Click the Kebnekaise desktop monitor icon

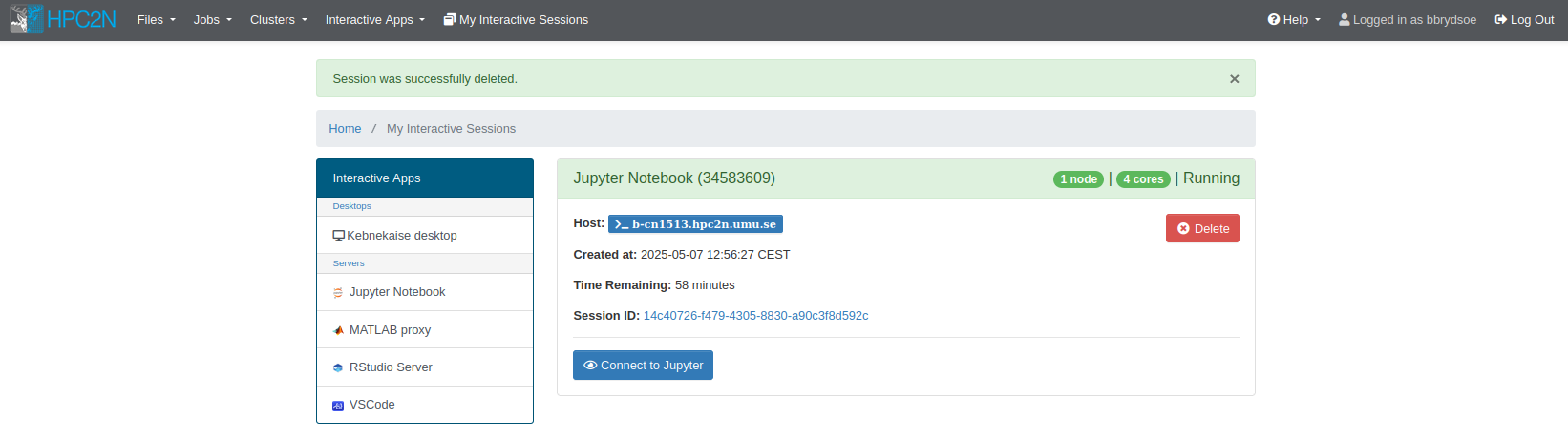pos(338,236)
